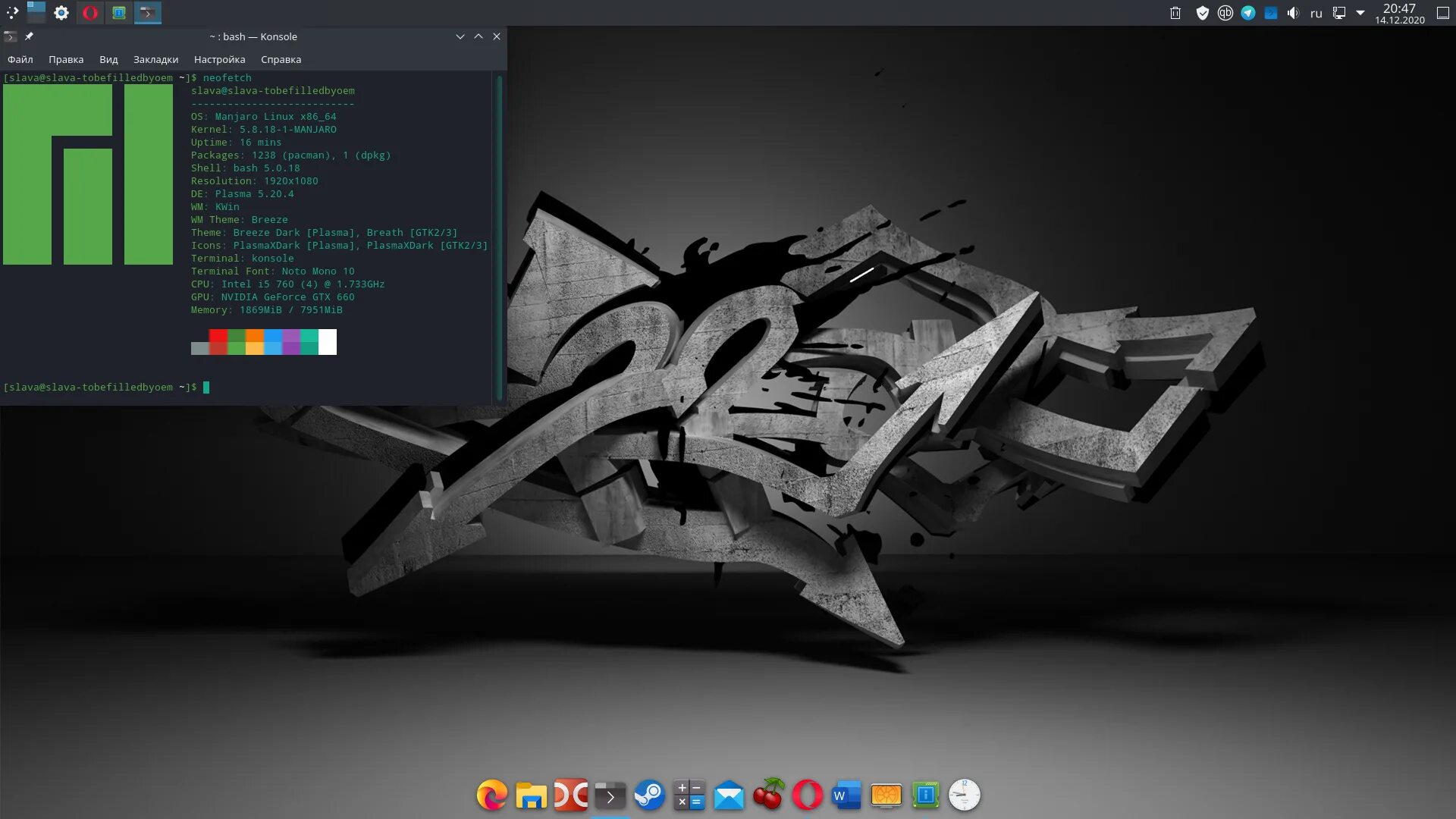
Task: Expand the hidden system tray arrow
Action: click(x=1360, y=13)
